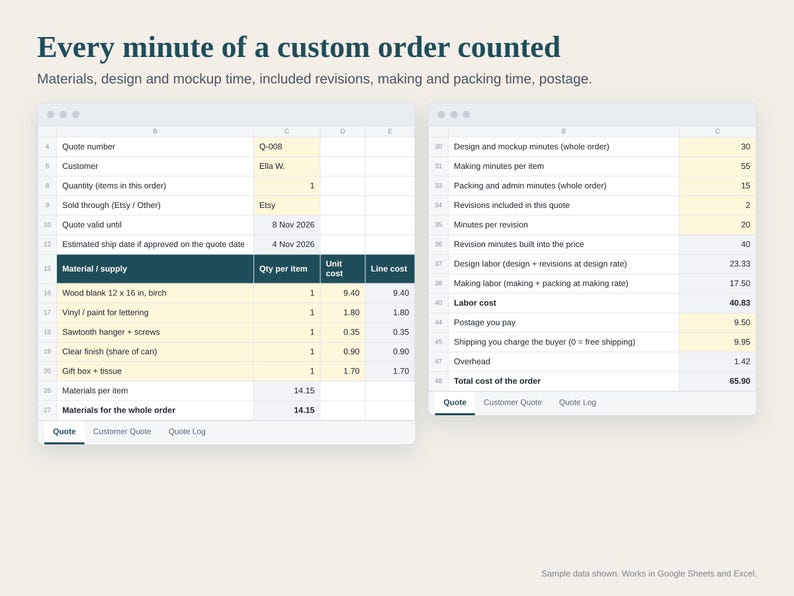Click Packing and admin minutes value 15

tap(718, 186)
